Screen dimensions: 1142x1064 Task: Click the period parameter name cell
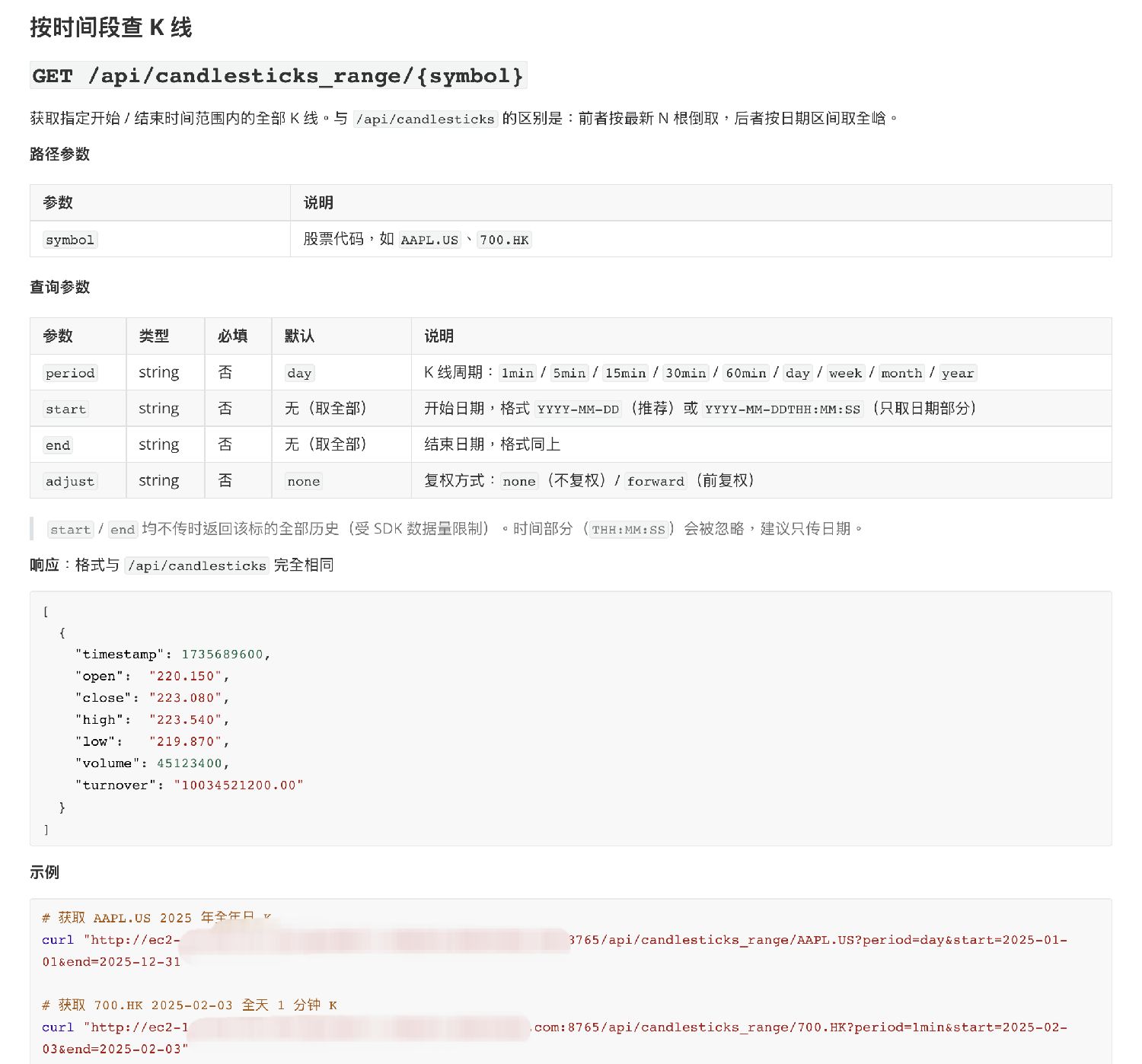[x=70, y=373]
